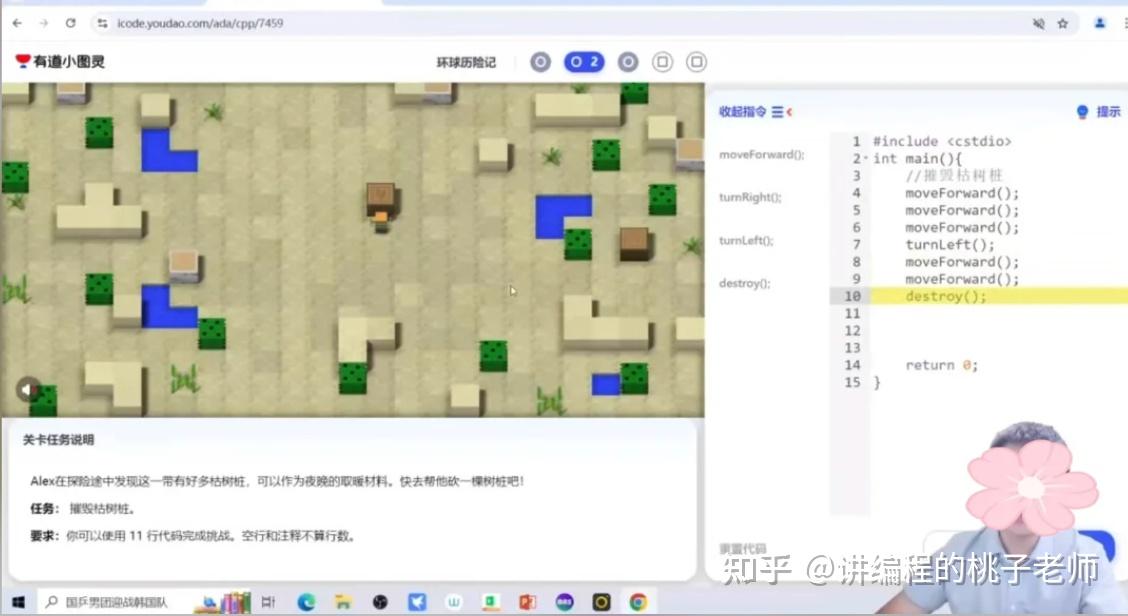The image size is (1128, 616).
Task: Click the 有道小图灵 logo
Action: [60, 62]
